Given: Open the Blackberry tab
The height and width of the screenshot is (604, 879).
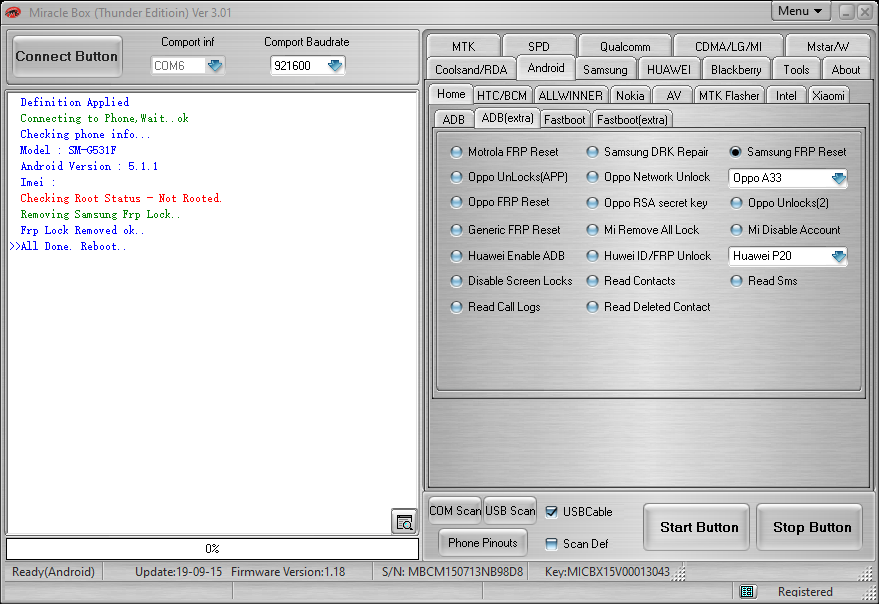Looking at the screenshot, I should coord(735,70).
